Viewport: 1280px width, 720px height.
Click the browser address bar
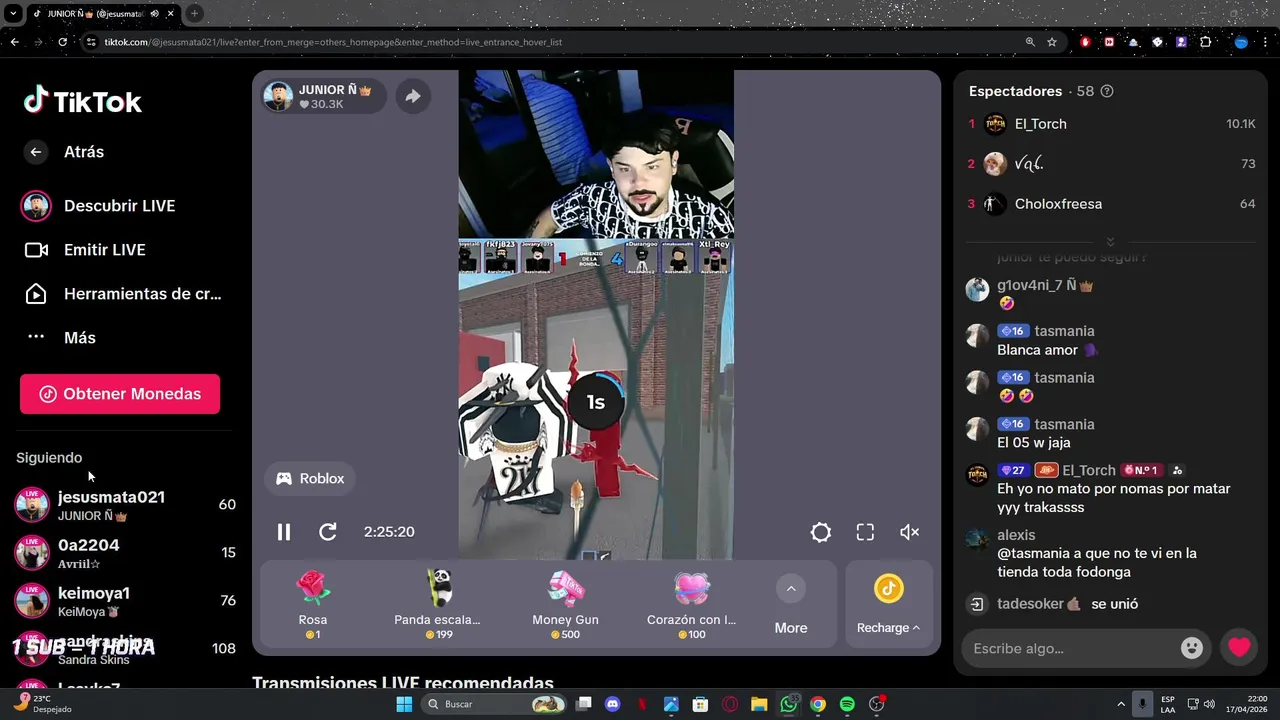pyautogui.click(x=560, y=42)
